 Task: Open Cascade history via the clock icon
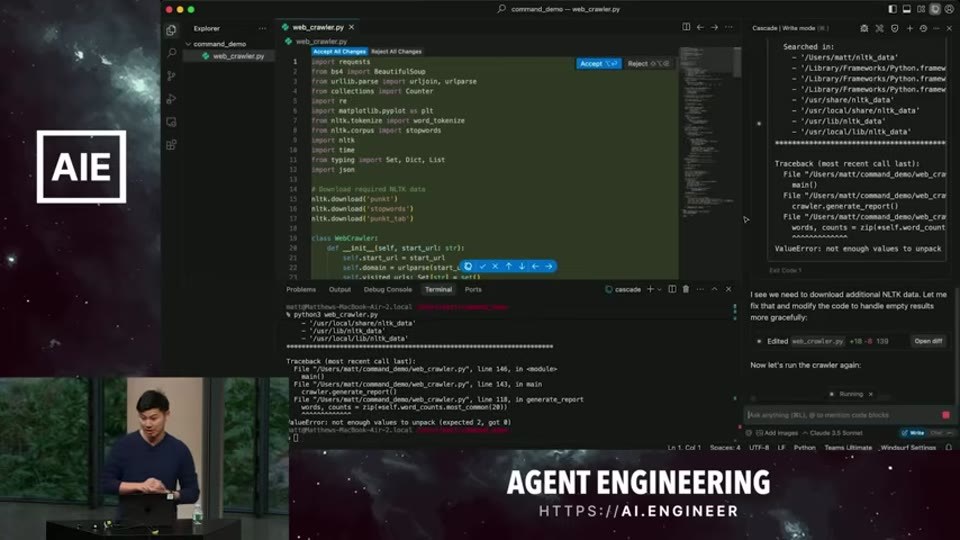(923, 28)
